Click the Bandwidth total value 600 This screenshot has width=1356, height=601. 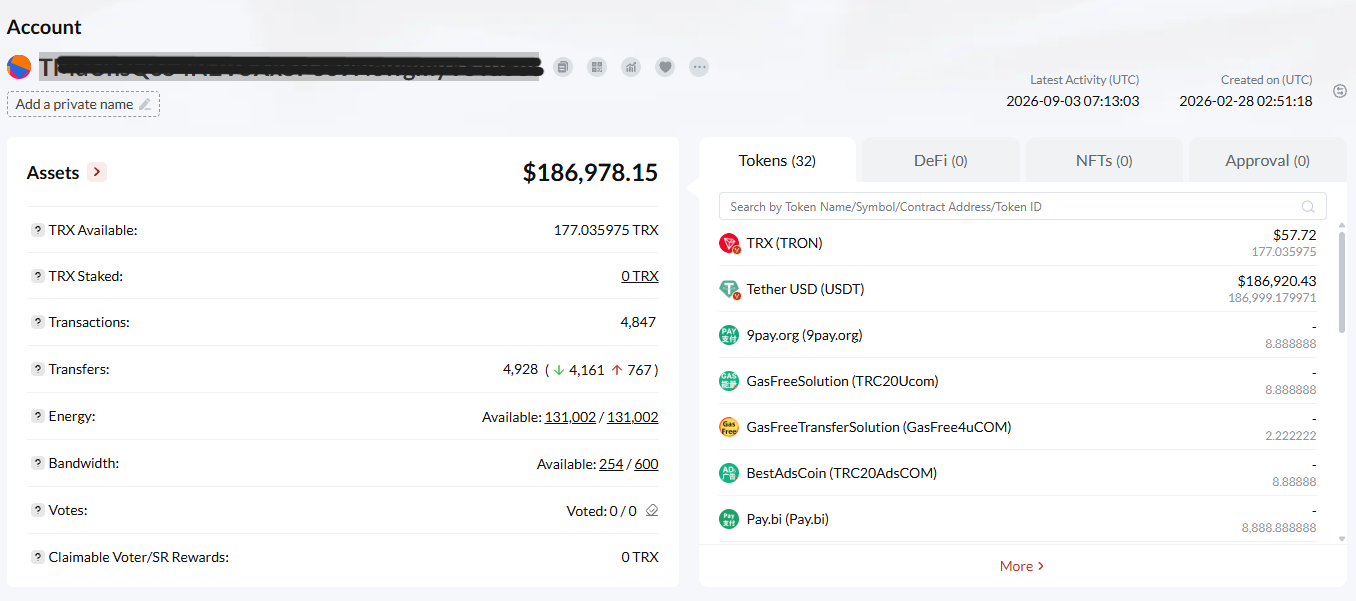pyautogui.click(x=646, y=464)
